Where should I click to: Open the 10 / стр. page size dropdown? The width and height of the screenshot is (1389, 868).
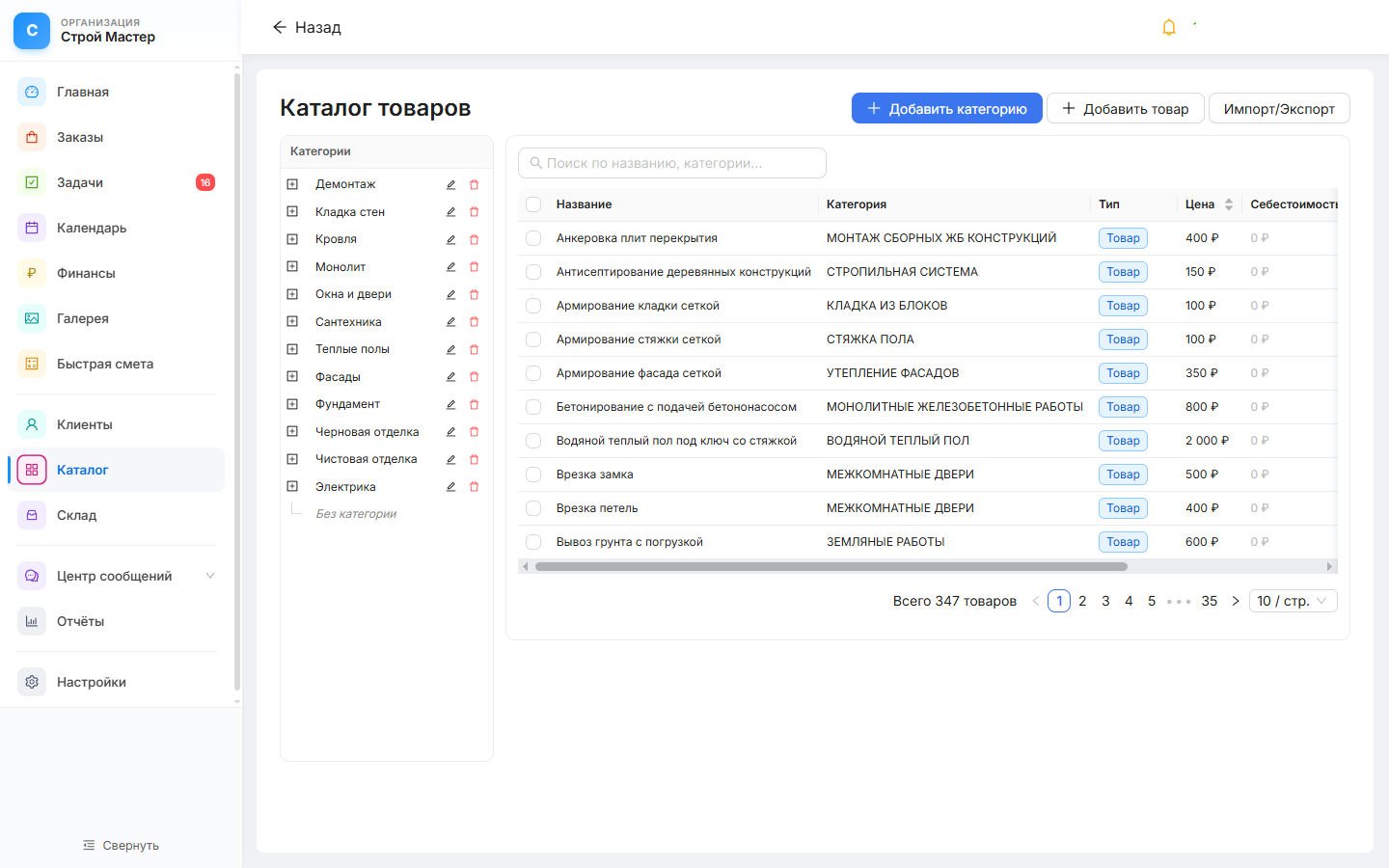pos(1293,601)
